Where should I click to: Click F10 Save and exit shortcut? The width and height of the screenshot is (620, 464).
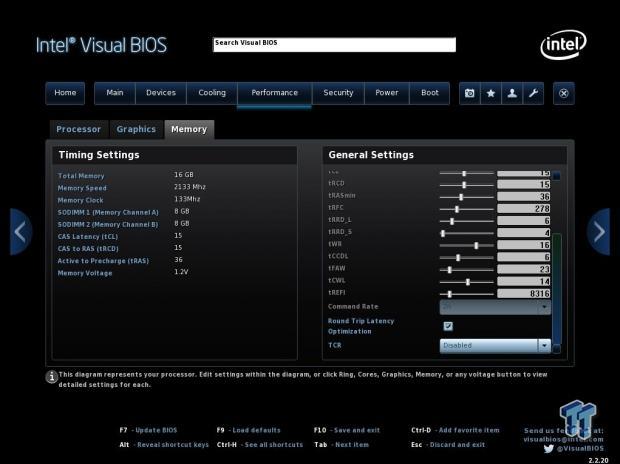click(347, 430)
